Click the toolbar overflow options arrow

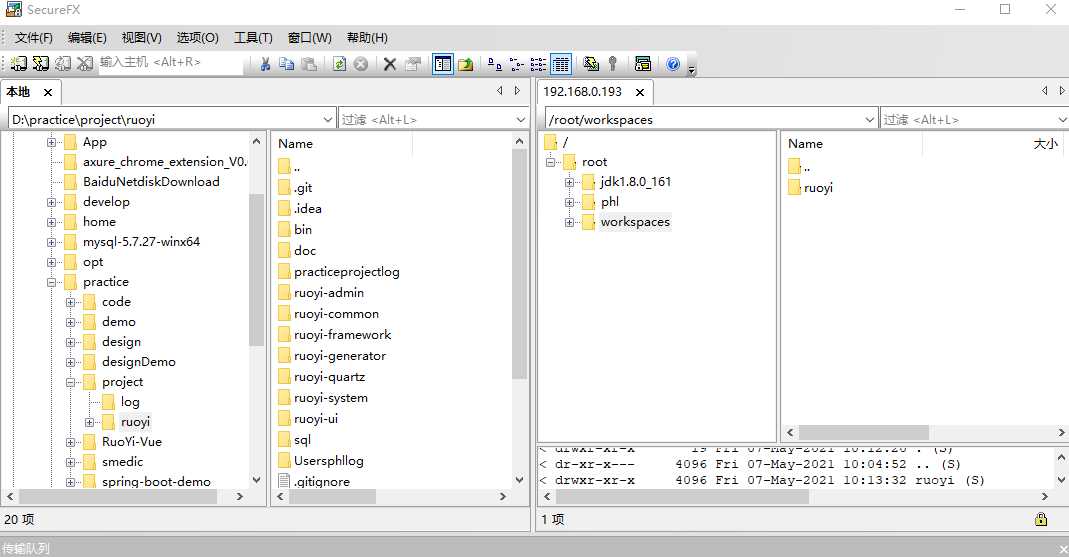[x=691, y=68]
